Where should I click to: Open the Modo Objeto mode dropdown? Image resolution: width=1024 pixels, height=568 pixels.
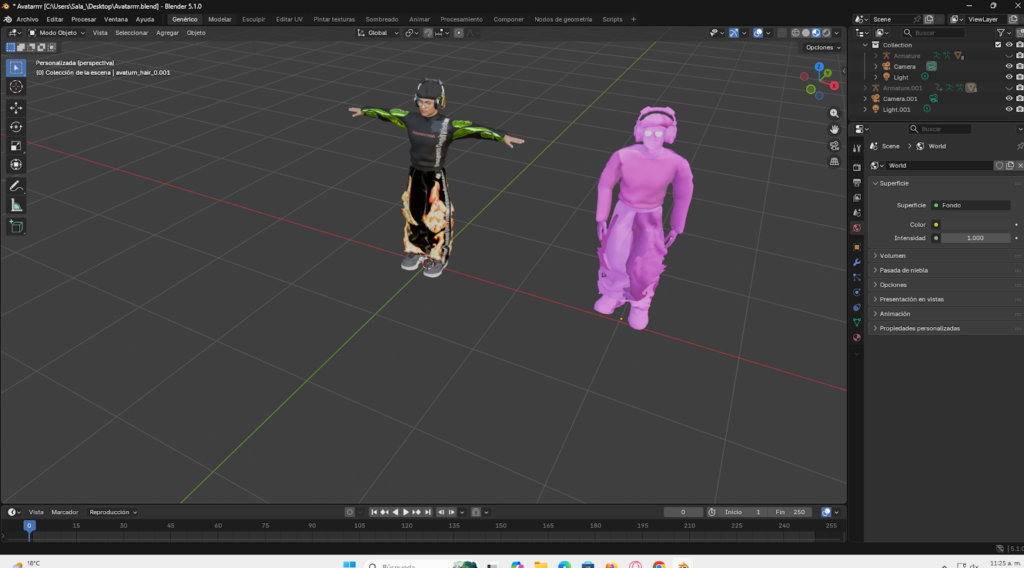pos(57,33)
